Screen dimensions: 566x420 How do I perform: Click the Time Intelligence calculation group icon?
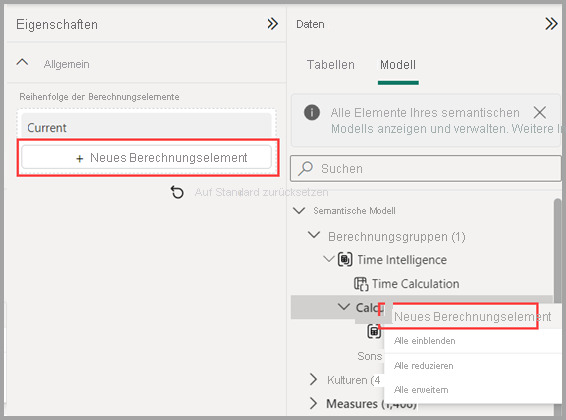345,259
